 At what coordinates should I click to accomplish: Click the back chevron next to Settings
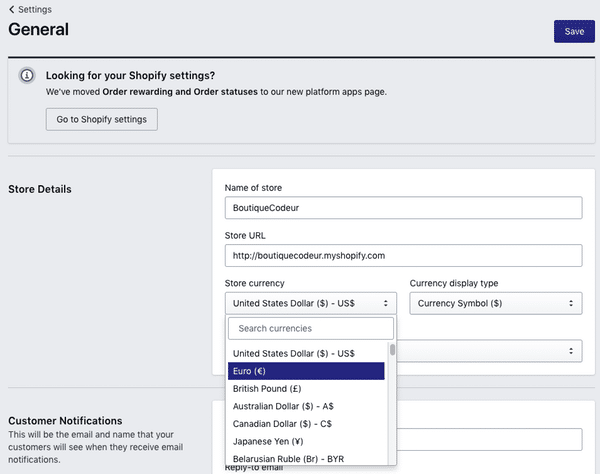point(12,9)
